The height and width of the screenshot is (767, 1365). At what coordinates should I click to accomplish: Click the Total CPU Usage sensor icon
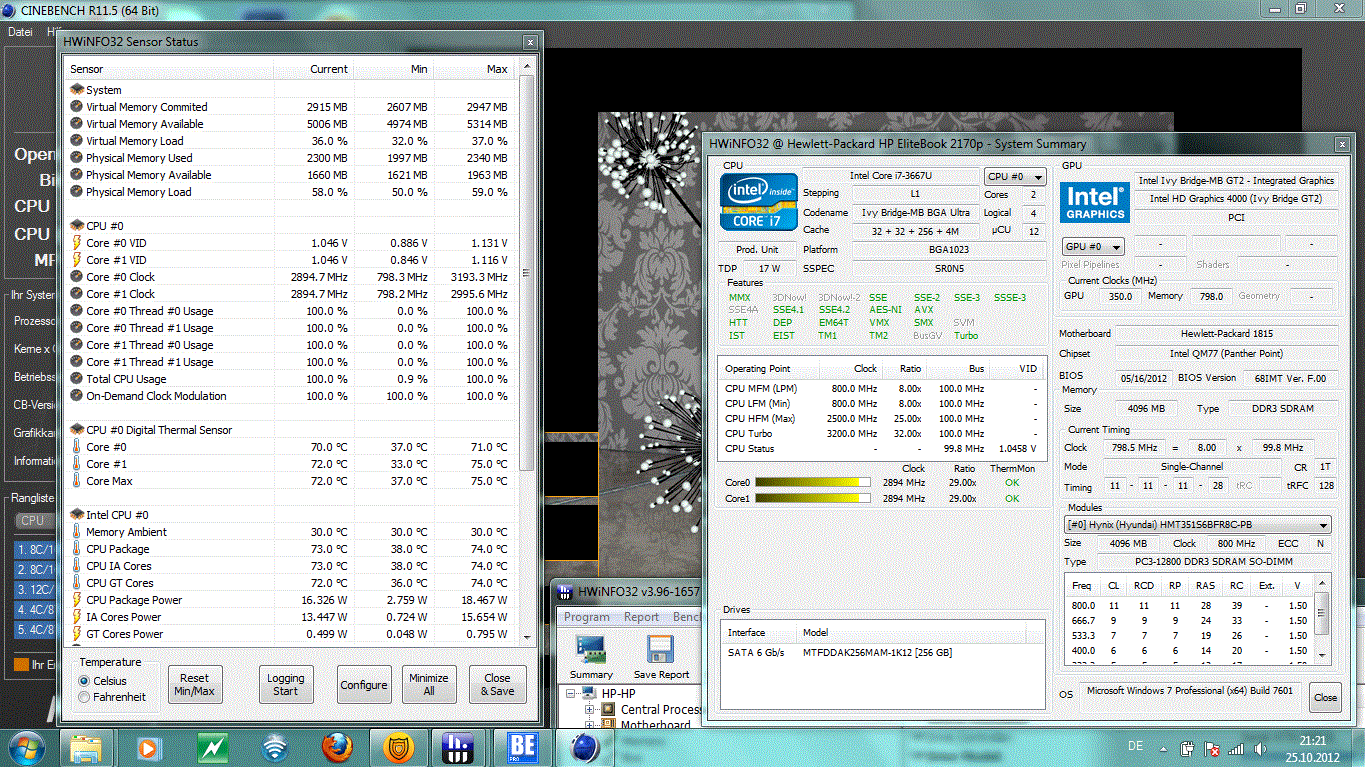point(77,379)
